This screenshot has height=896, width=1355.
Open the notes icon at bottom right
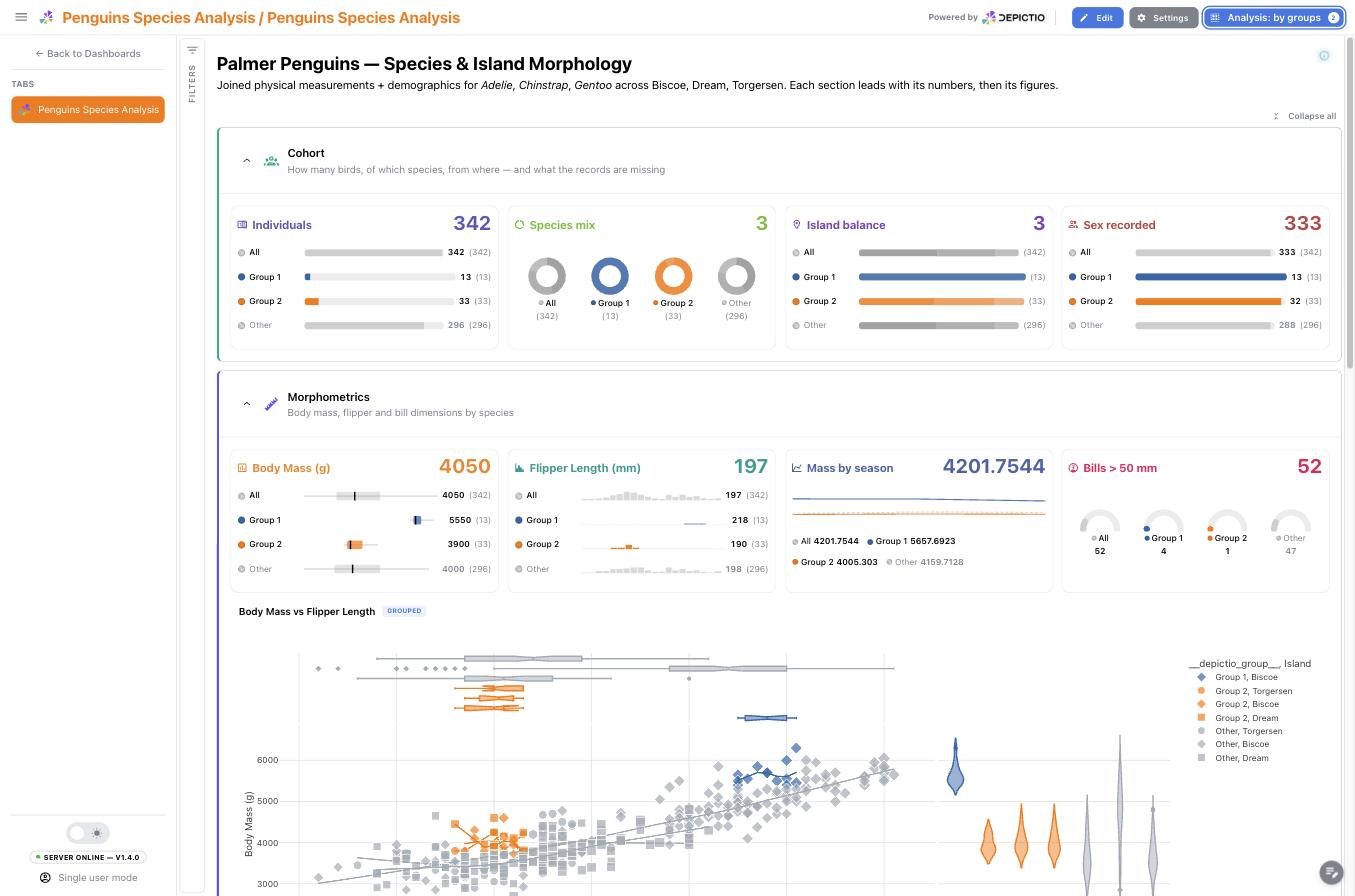click(1330, 872)
